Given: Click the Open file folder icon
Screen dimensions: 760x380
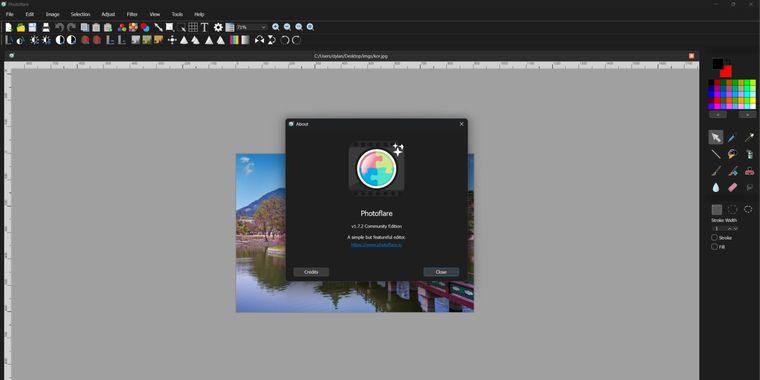Looking at the screenshot, I should [x=20, y=28].
